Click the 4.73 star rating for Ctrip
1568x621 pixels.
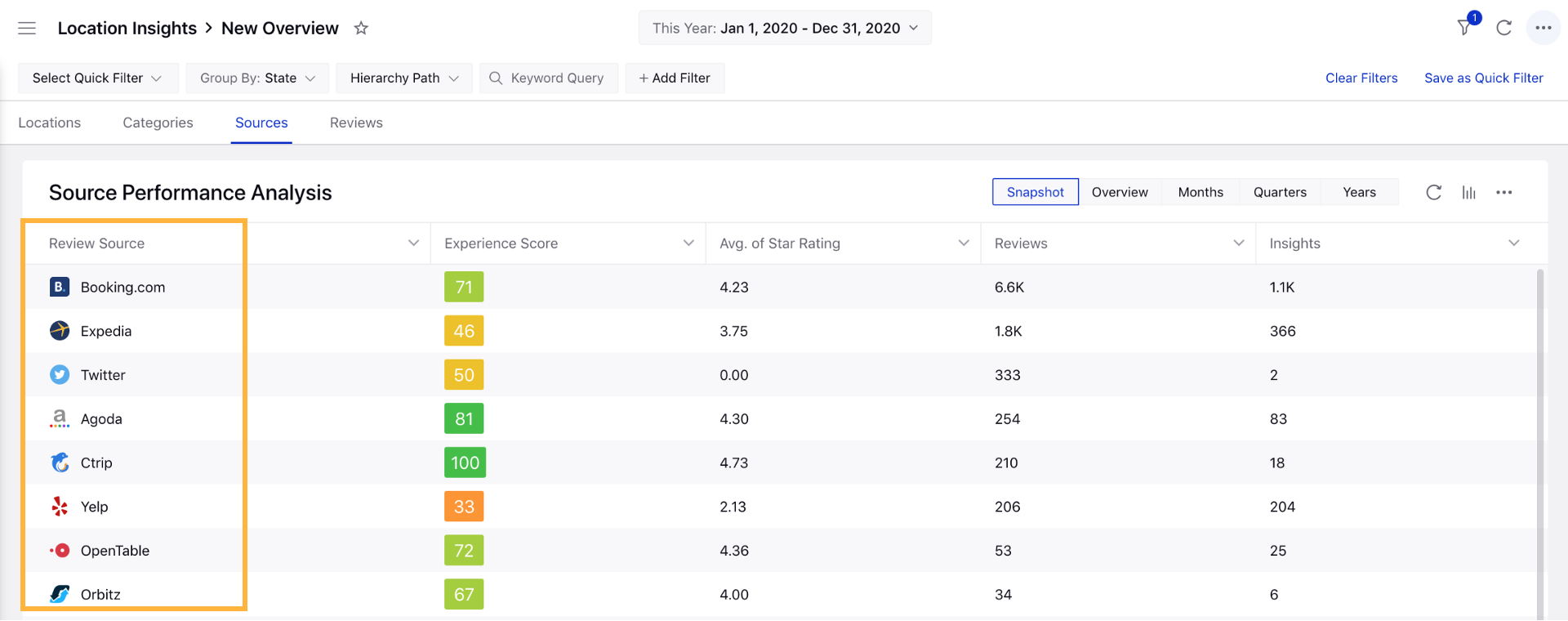pyautogui.click(x=734, y=463)
